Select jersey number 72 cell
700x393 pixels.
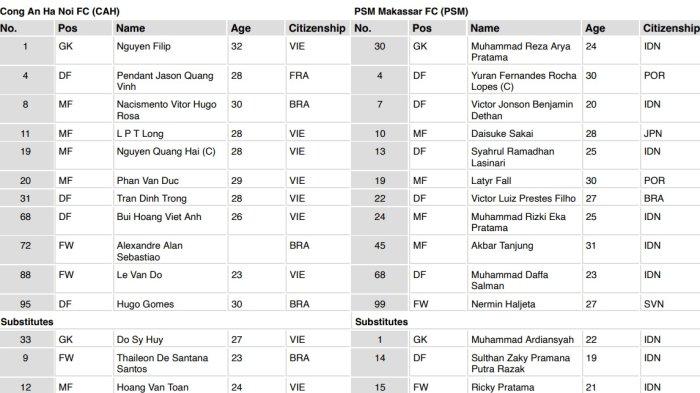click(26, 251)
